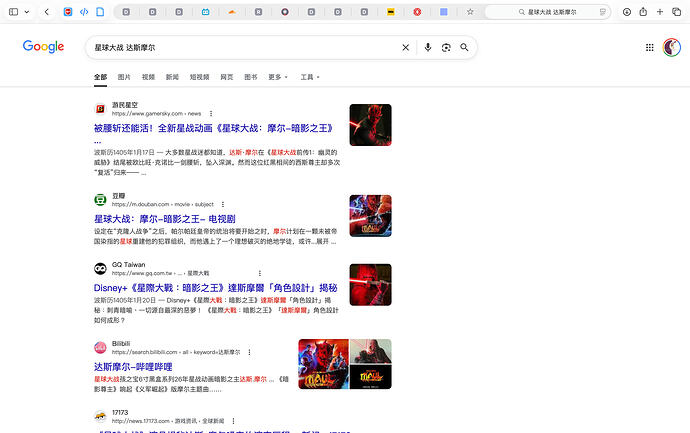Switch to the orange cloud icon tab

tap(232, 12)
